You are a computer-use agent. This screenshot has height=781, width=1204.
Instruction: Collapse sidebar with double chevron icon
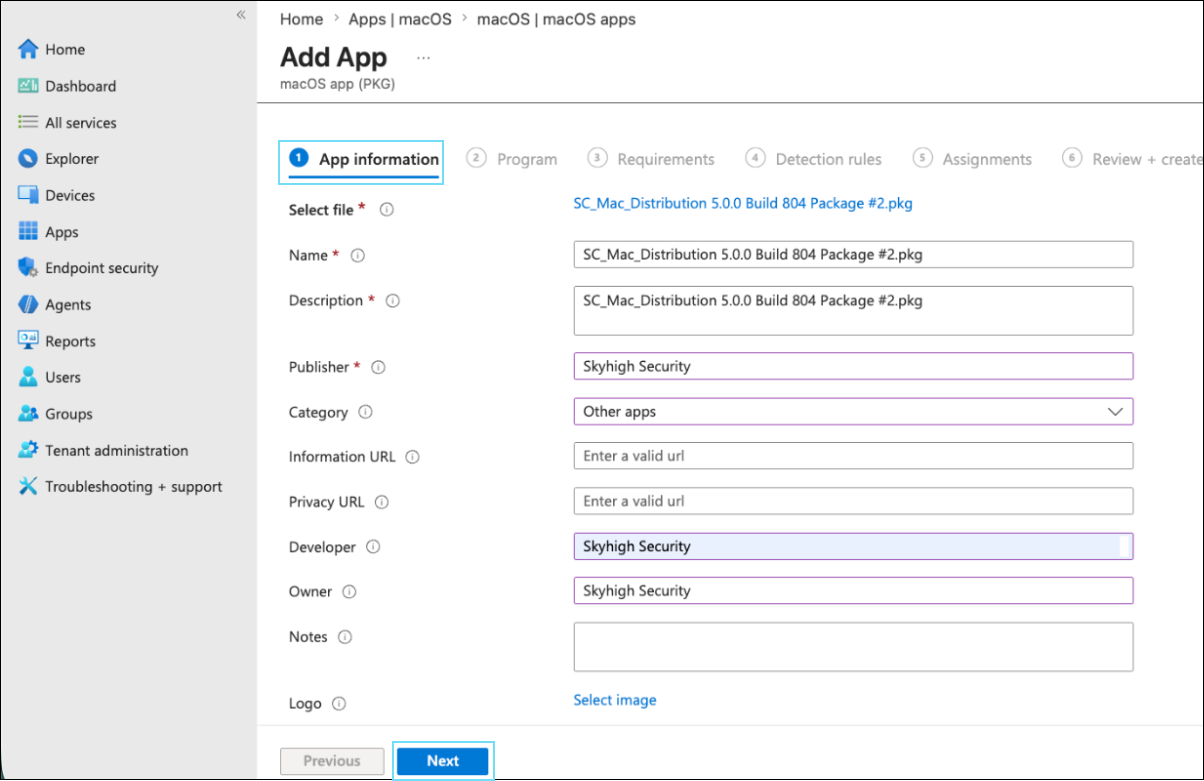point(241,14)
